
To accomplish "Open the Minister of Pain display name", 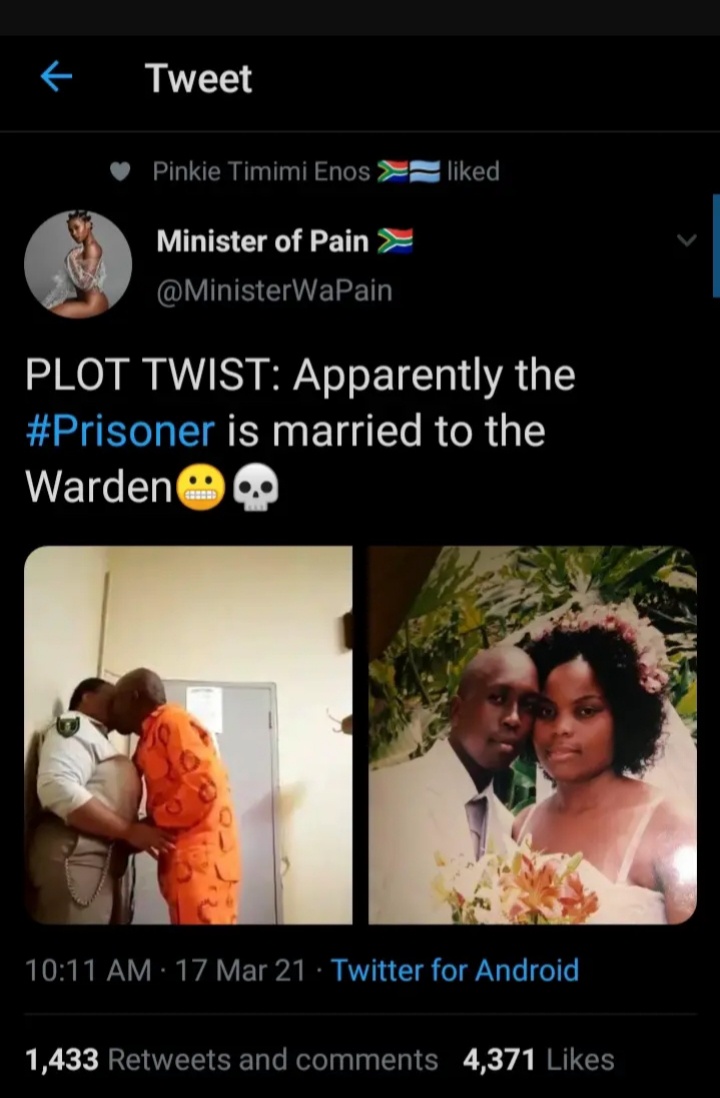I will click(263, 241).
